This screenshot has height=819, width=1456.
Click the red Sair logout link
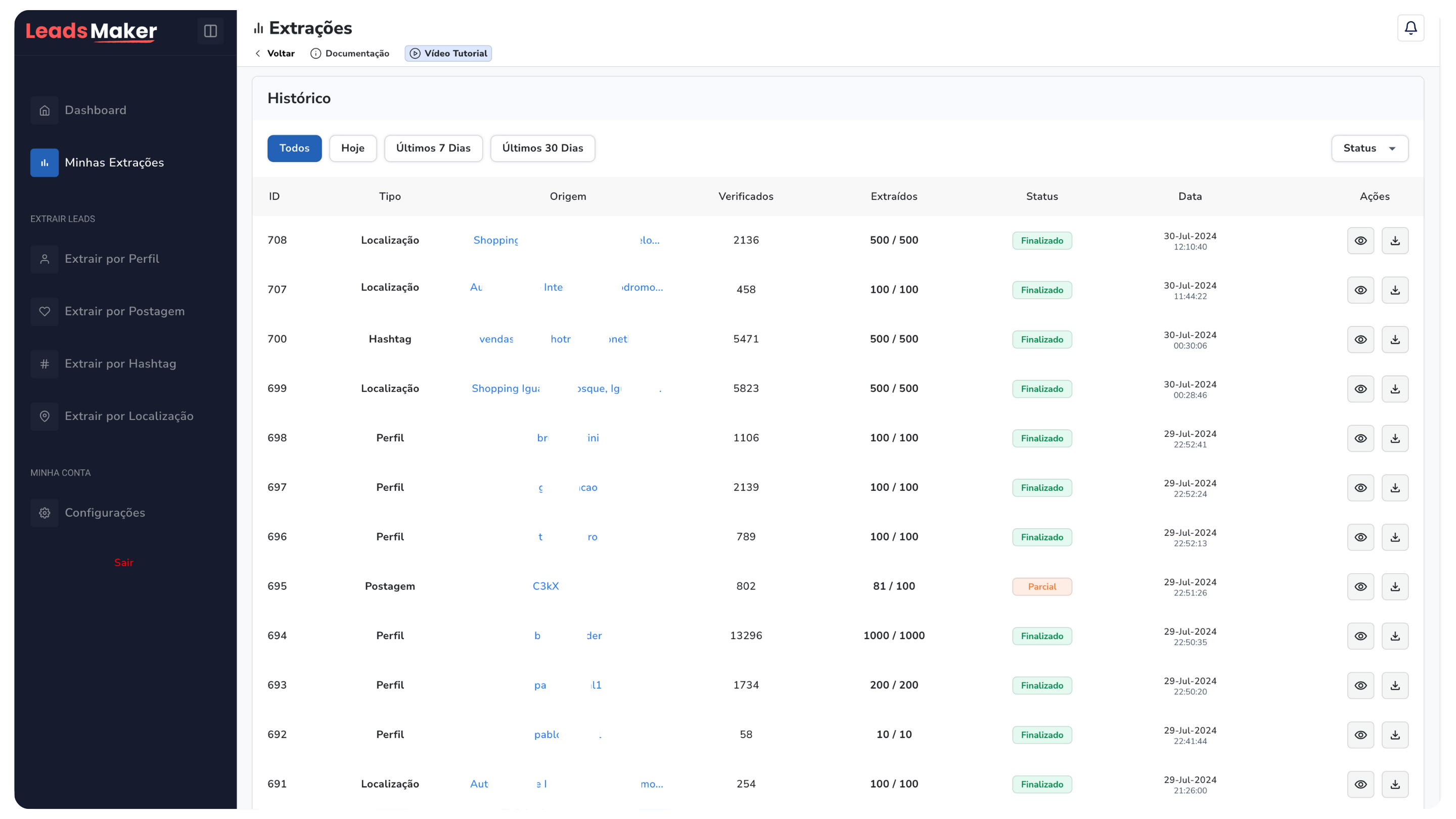tap(124, 562)
